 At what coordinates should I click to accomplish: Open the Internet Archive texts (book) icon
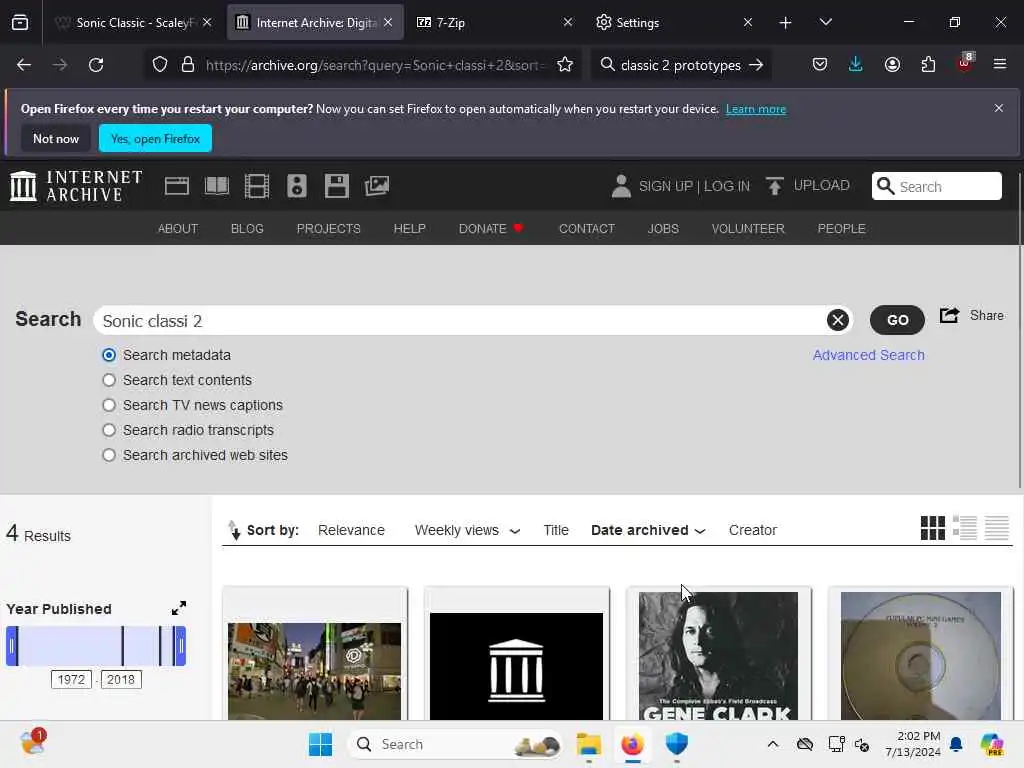coord(217,186)
